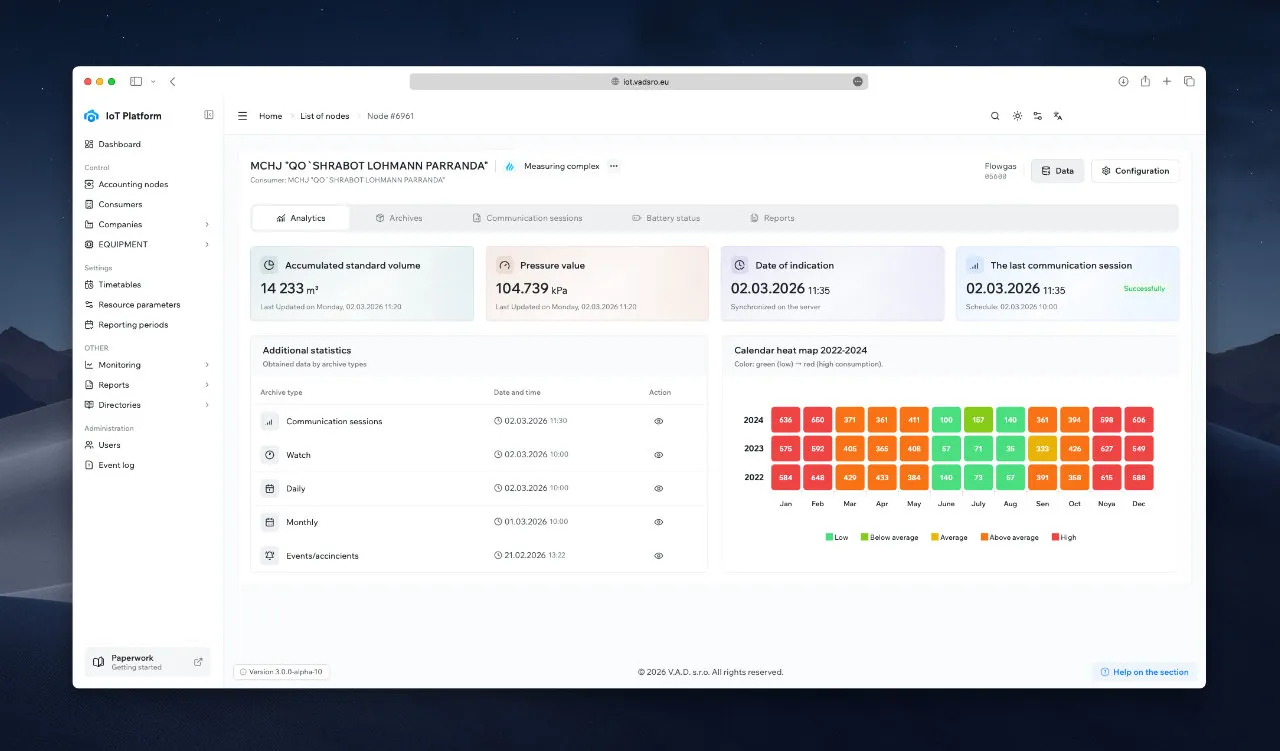Switch to the Archives tab

coord(404,217)
